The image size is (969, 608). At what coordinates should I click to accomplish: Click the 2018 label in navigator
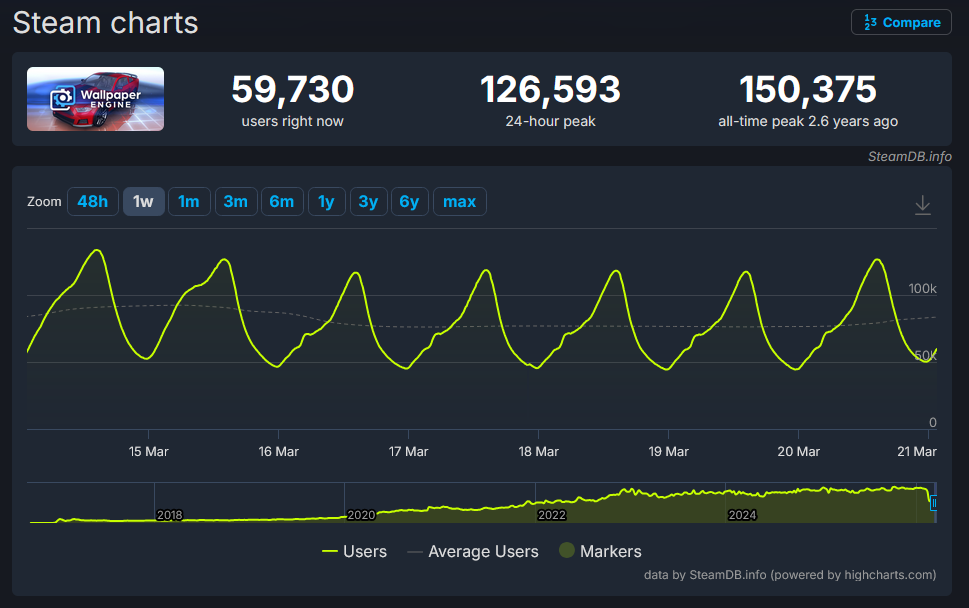coord(169,515)
